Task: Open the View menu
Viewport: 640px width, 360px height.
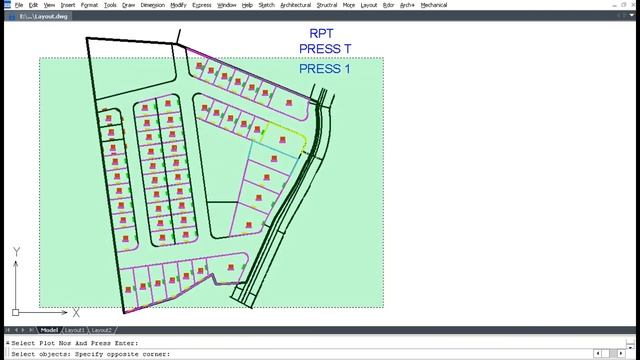Action: click(x=49, y=5)
